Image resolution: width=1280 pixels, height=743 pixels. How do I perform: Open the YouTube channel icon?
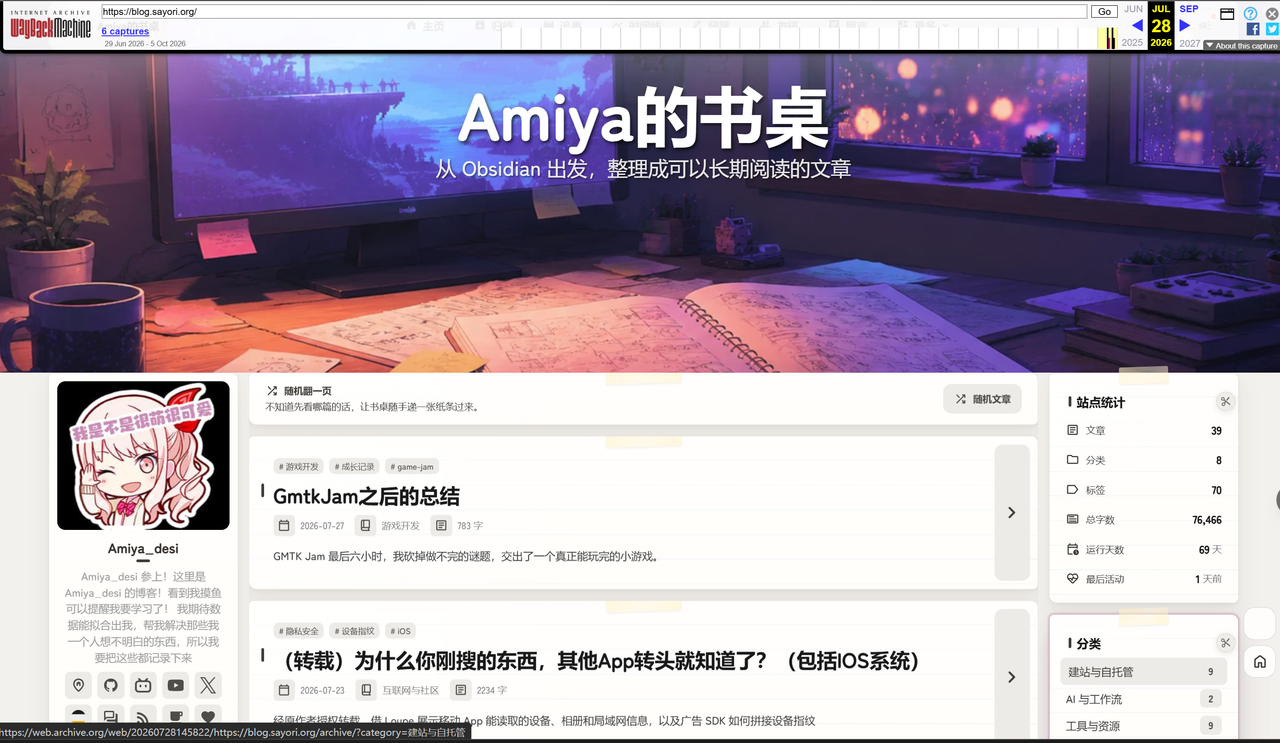[x=176, y=685]
